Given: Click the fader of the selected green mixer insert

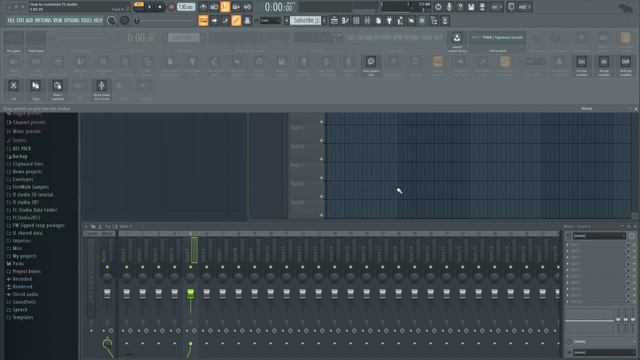Looking at the screenshot, I should pyautogui.click(x=191, y=293).
